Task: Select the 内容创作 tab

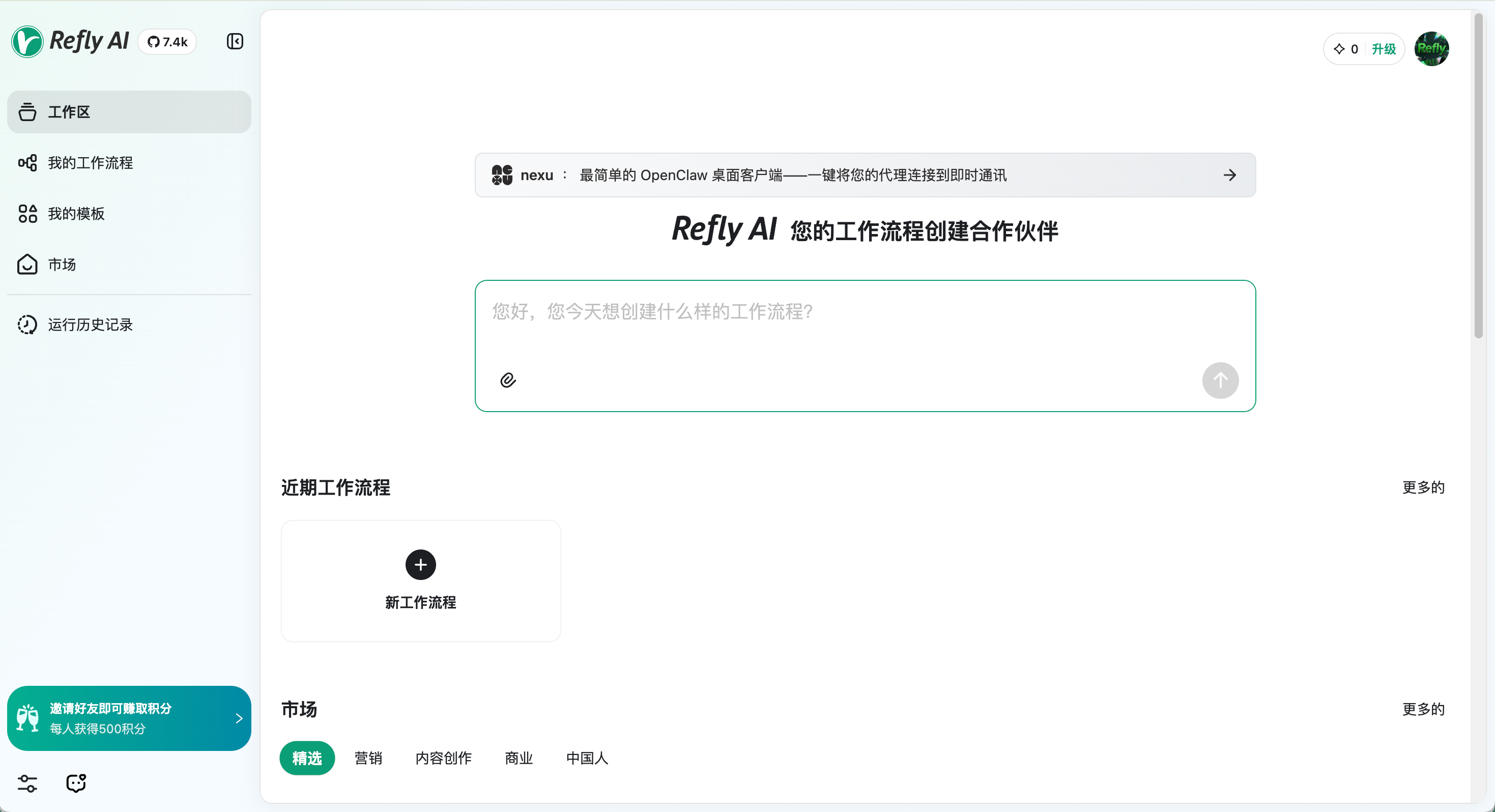Action: [443, 758]
